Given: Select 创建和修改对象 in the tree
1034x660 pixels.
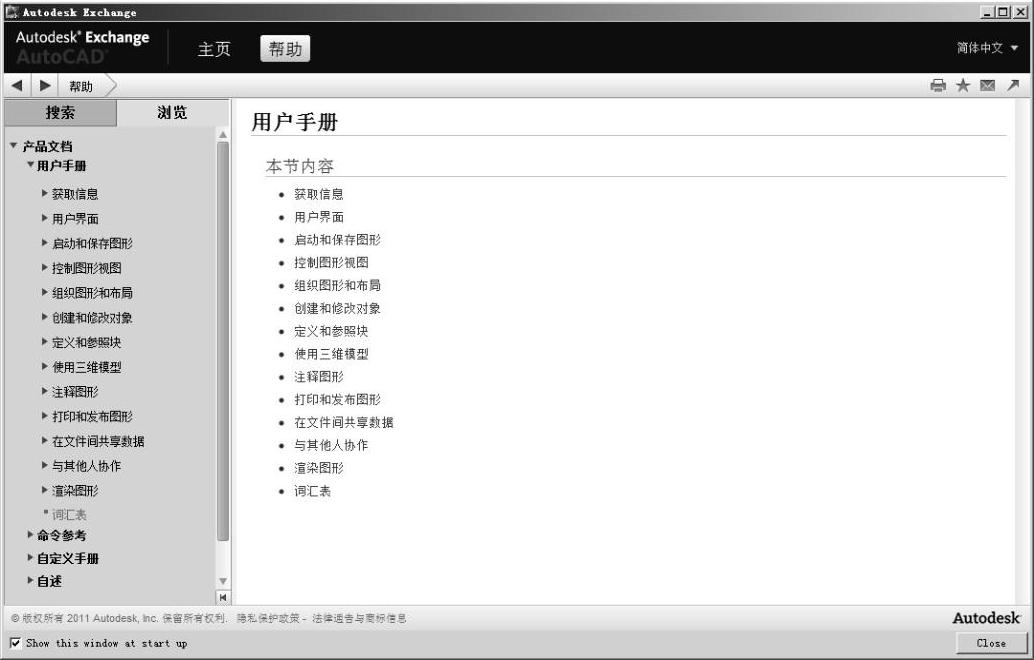Looking at the screenshot, I should (x=92, y=318).
